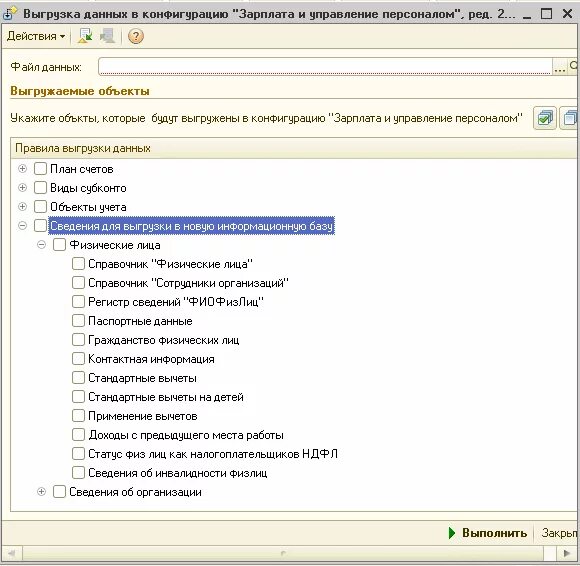Maximize the Выгрузка данных window
Viewport: 580px width, 566px height.
(546, 14)
